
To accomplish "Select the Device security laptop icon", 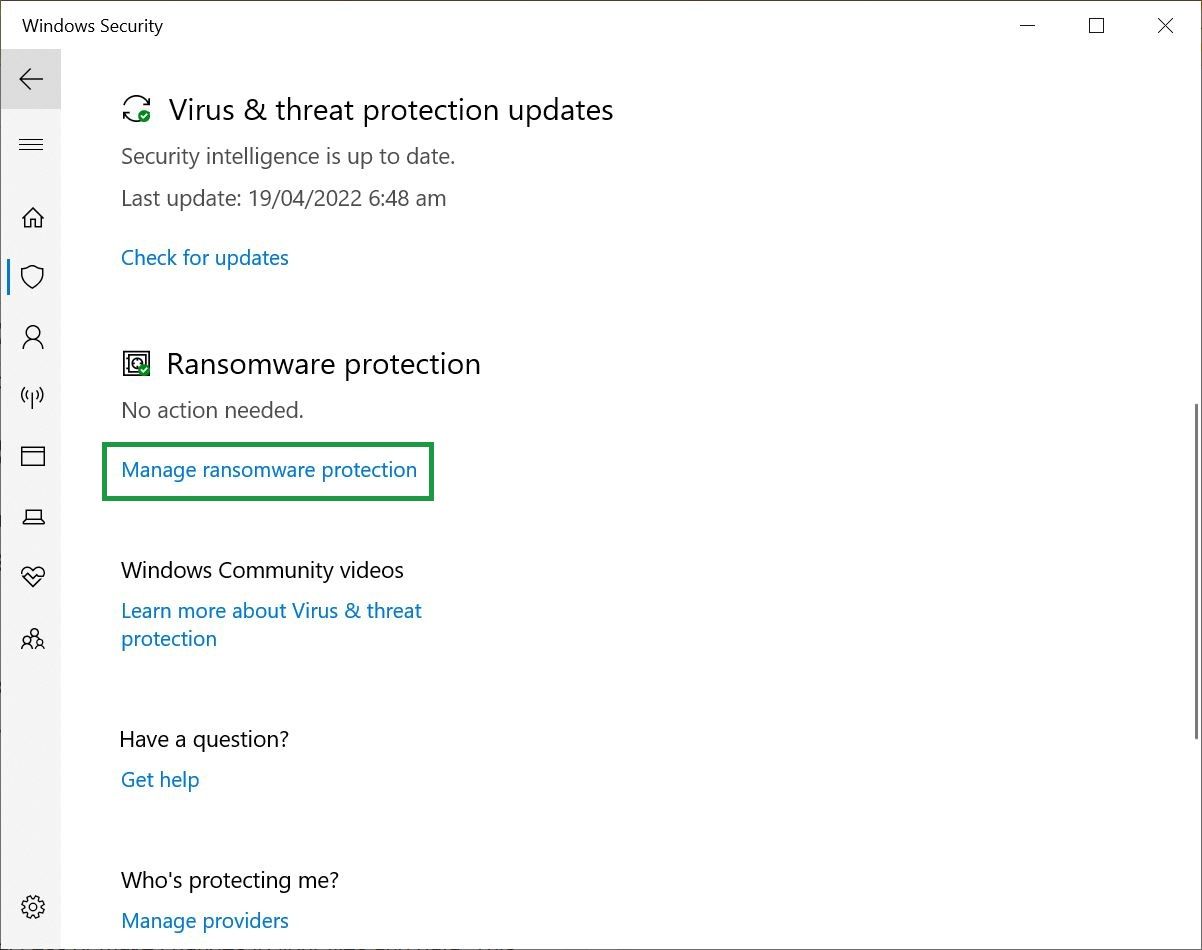I will 32,517.
